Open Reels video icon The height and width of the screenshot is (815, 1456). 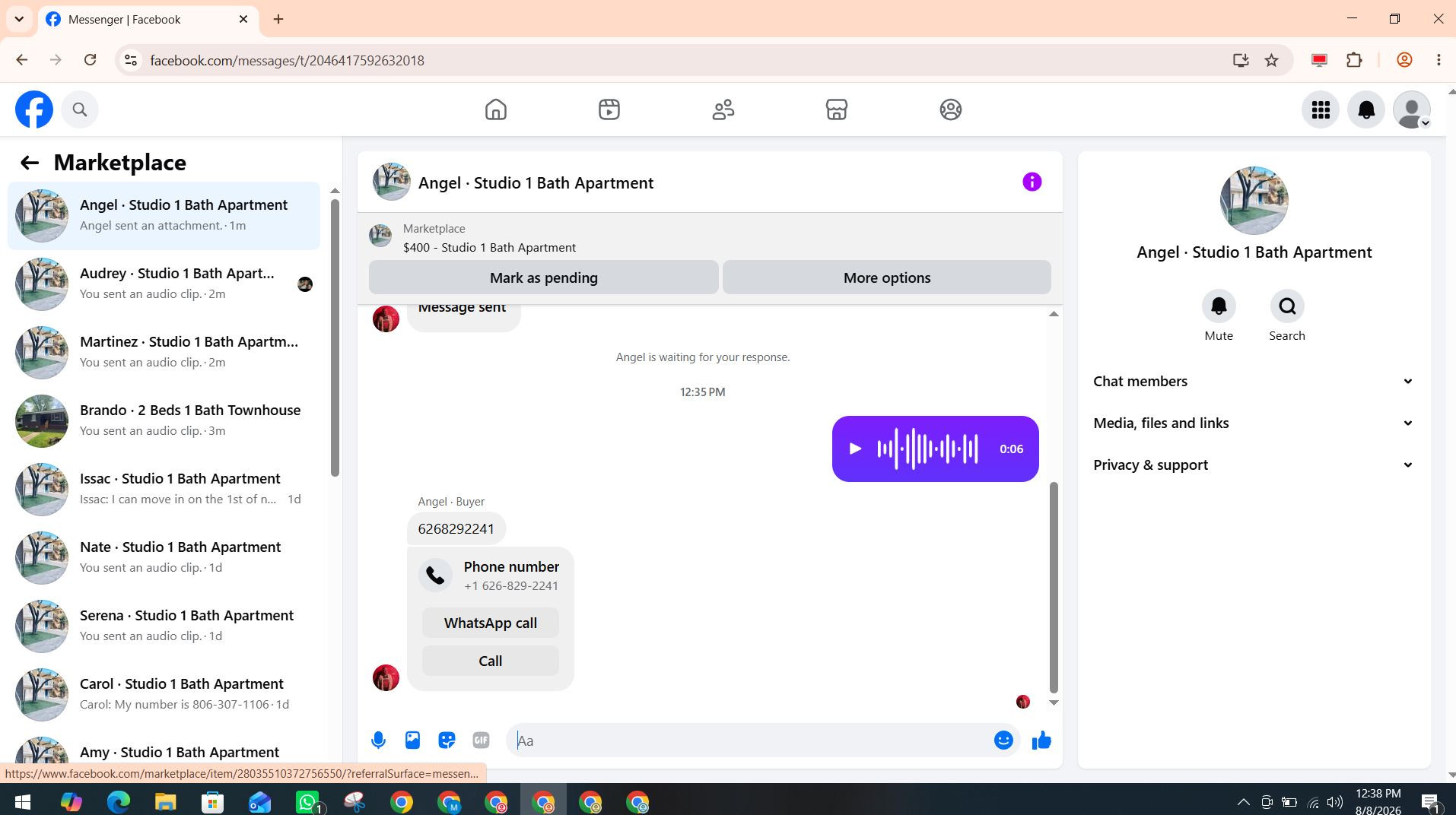[x=609, y=109]
